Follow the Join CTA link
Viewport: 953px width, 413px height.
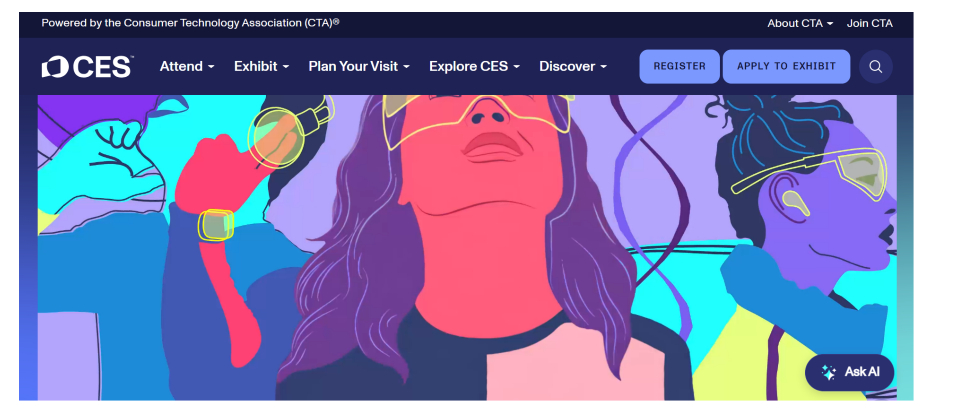870,24
